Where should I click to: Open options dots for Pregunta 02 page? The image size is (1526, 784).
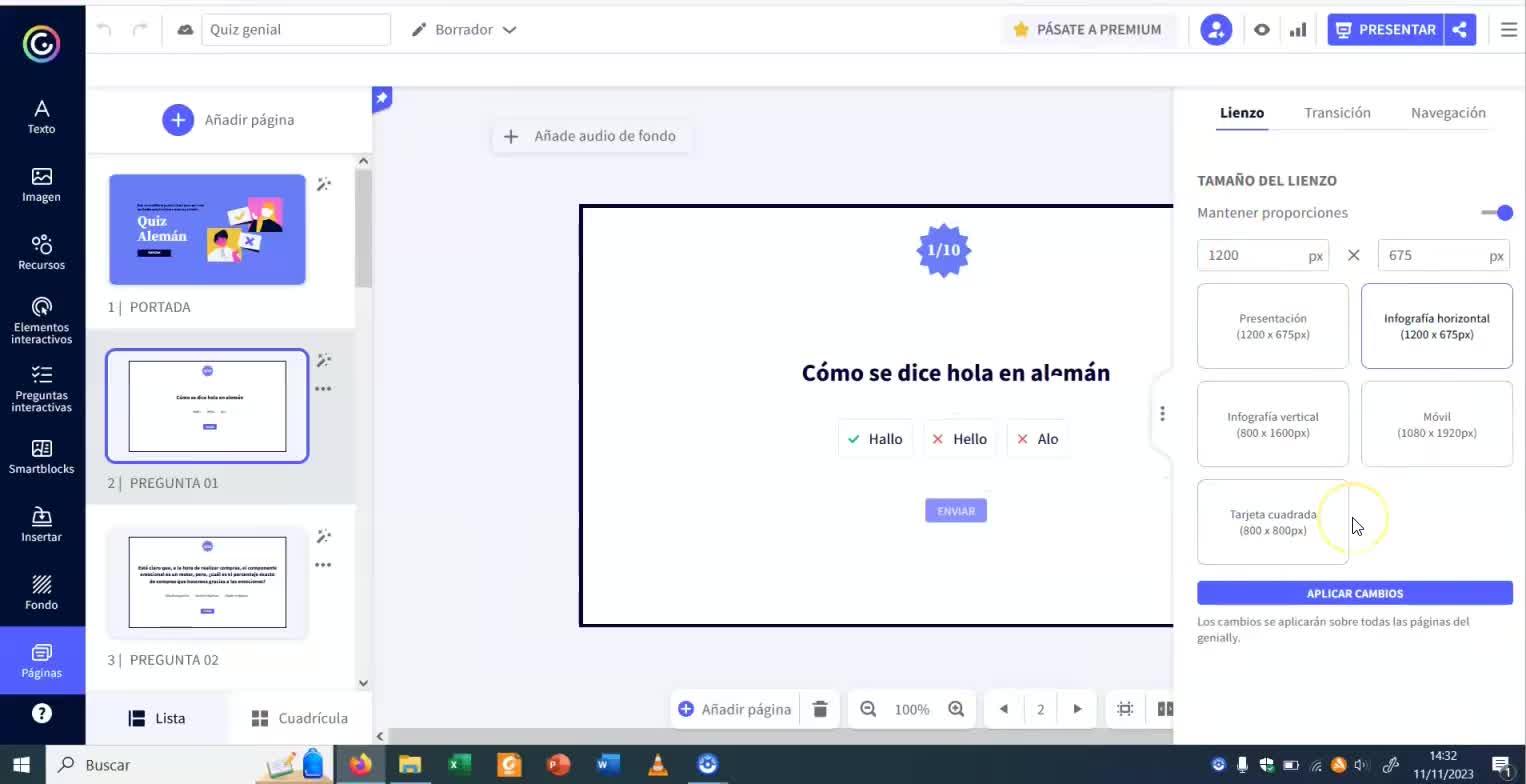pos(323,565)
